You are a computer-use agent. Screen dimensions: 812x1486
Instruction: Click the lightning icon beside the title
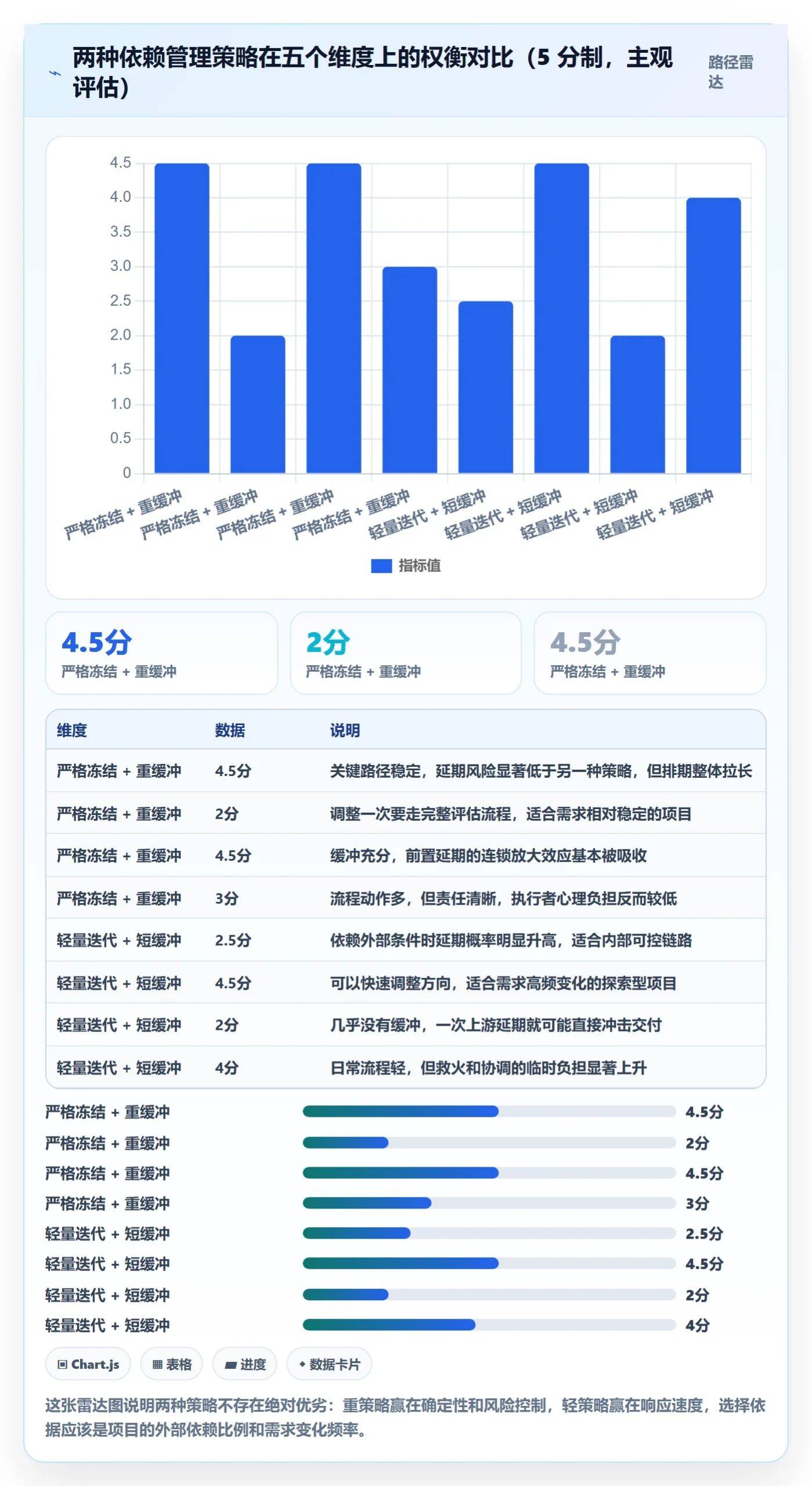55,73
